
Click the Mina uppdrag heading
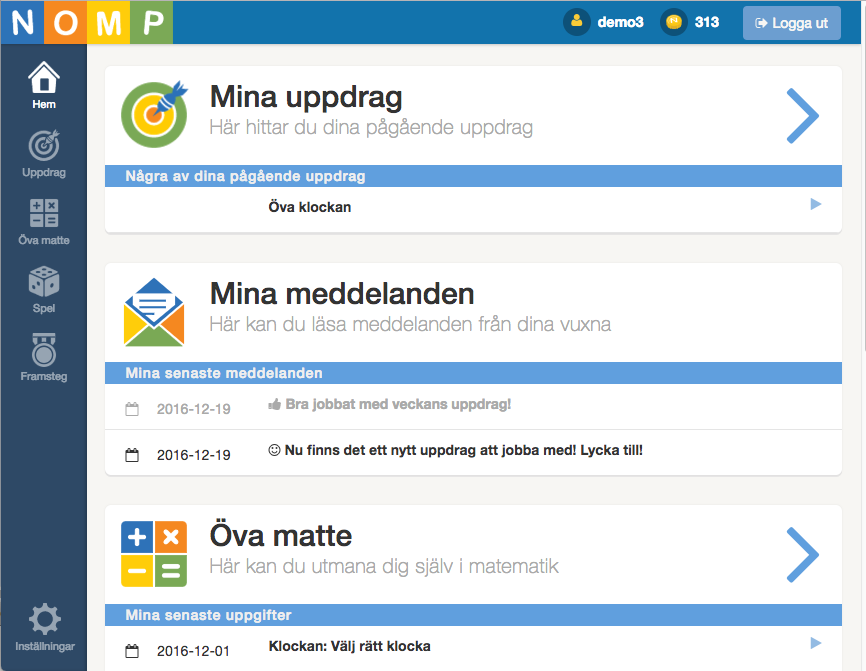point(306,97)
